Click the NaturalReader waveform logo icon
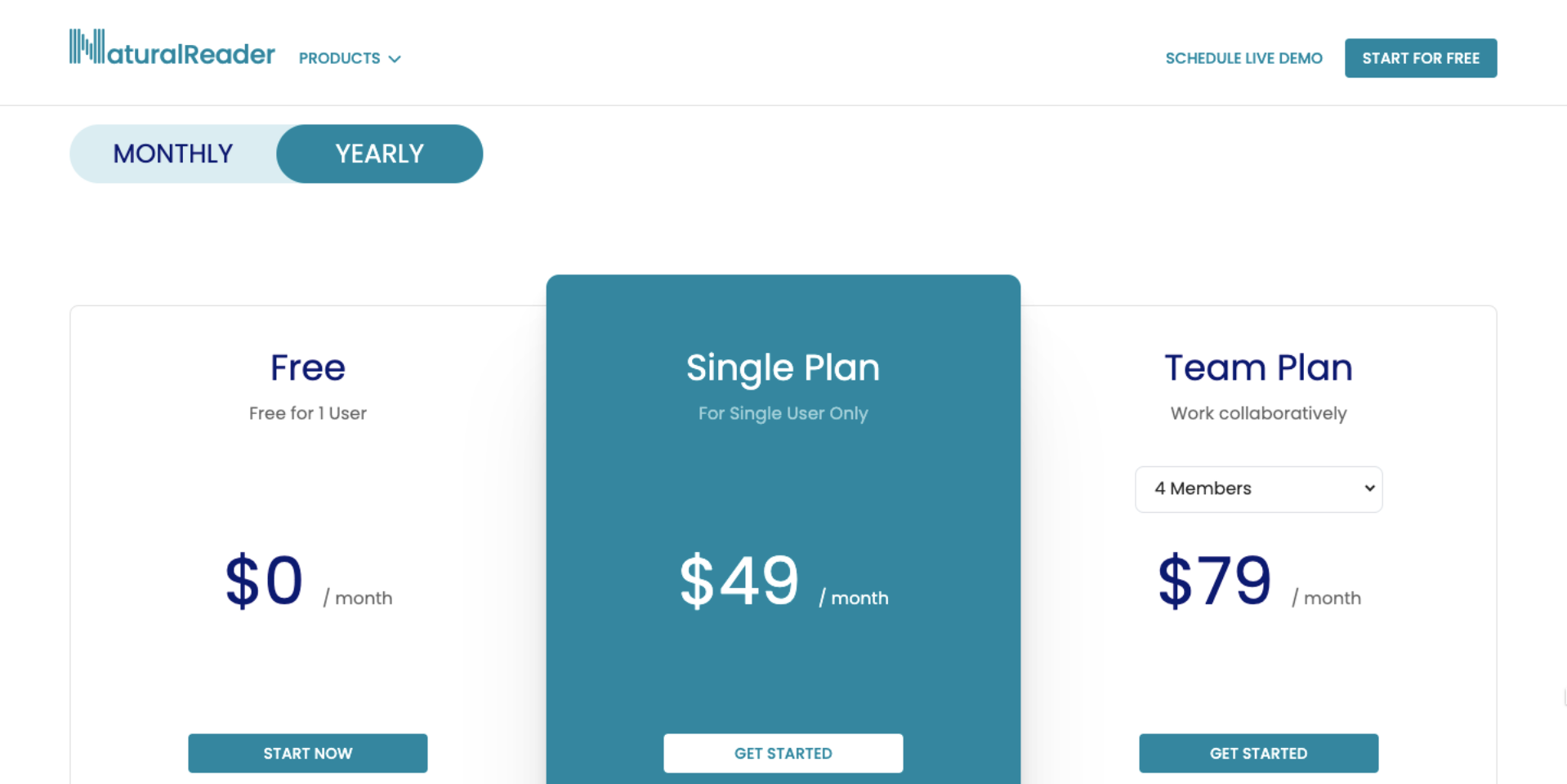The height and width of the screenshot is (784, 1567). click(x=87, y=47)
